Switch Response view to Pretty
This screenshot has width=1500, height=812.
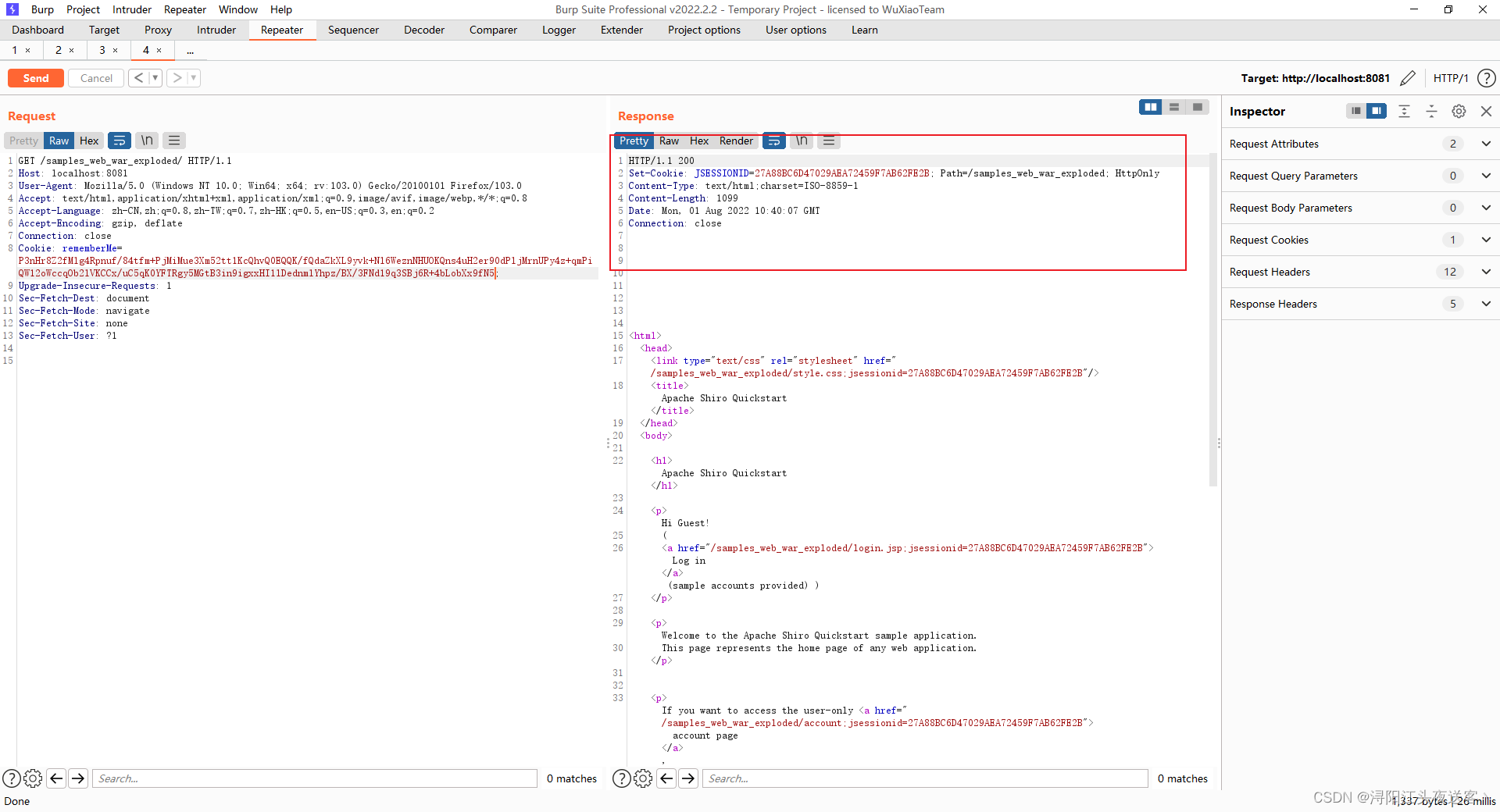pyautogui.click(x=634, y=141)
